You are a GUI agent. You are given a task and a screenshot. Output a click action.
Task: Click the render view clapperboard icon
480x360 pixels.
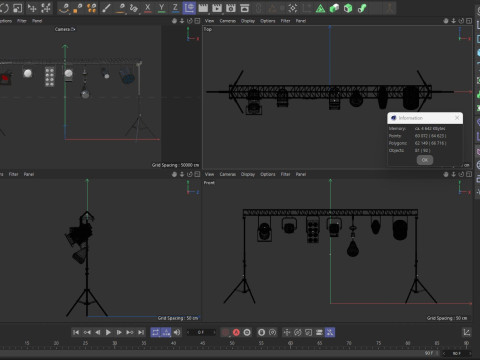click(x=203, y=8)
